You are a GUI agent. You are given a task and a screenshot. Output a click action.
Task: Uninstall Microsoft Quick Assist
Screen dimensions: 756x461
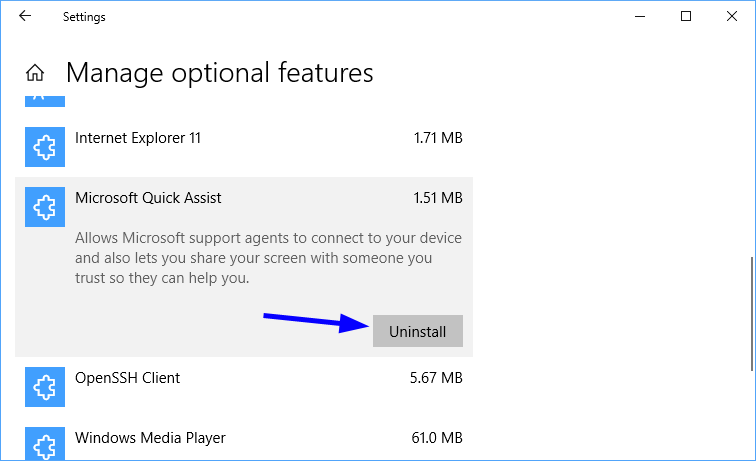point(418,331)
